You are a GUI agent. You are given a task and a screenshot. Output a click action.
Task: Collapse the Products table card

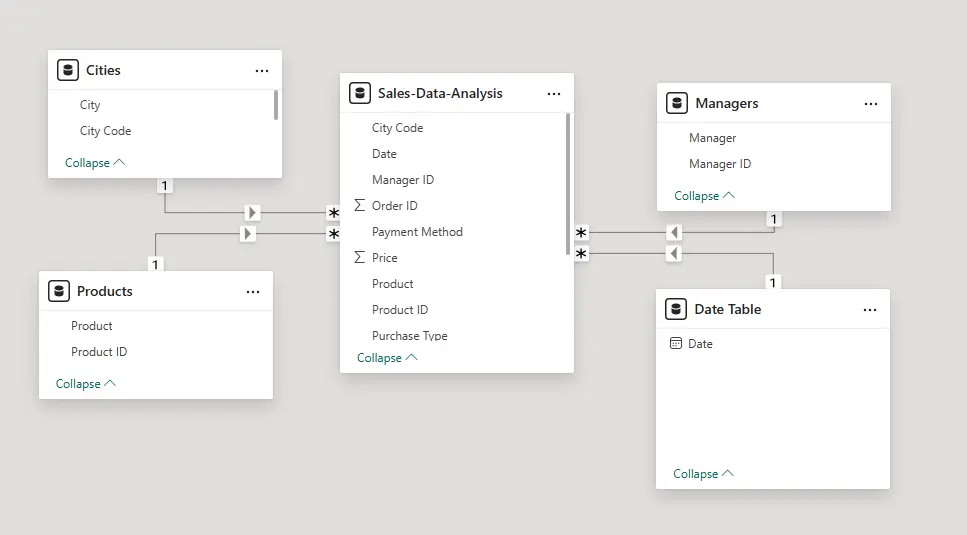point(86,383)
